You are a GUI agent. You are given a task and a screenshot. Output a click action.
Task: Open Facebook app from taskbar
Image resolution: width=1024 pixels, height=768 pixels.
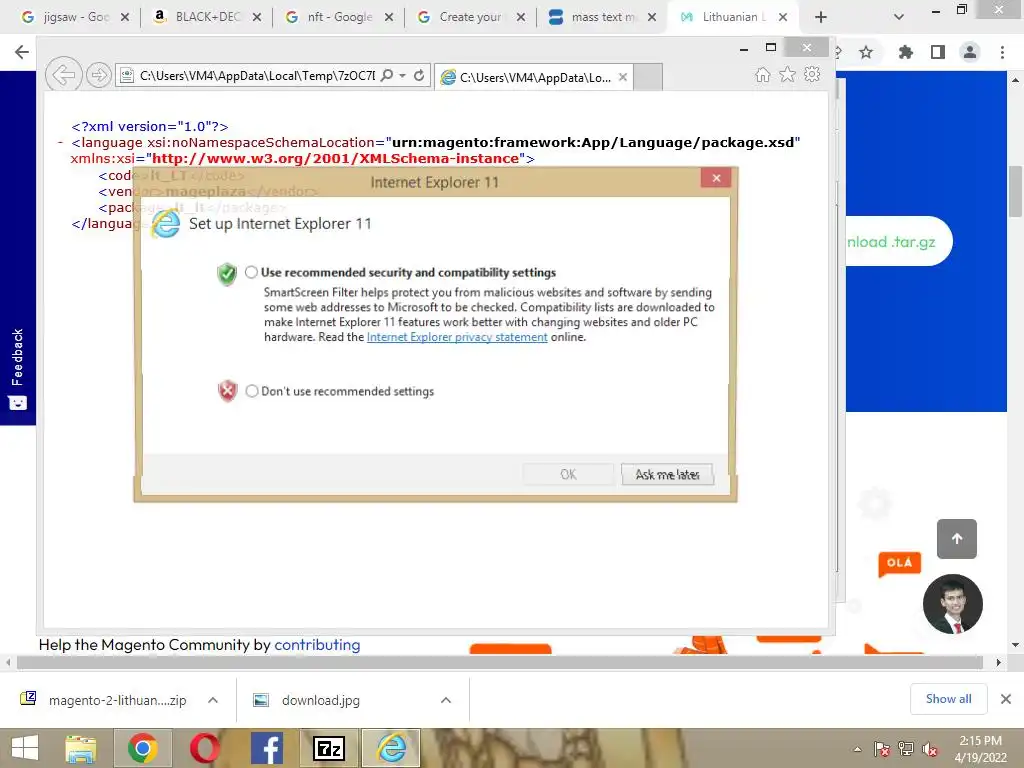[x=266, y=748]
